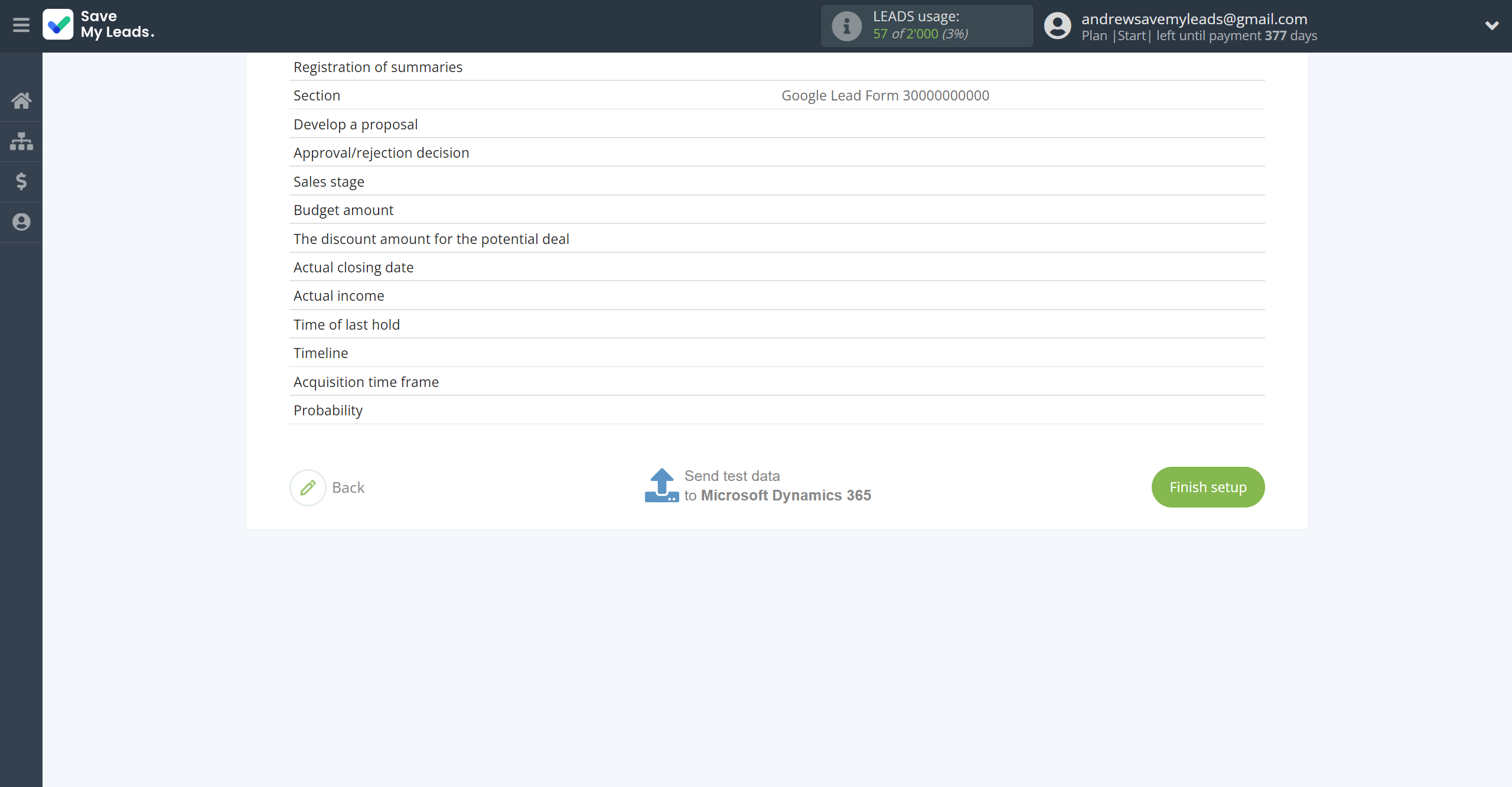This screenshot has height=787, width=1512.
Task: Send test data to Microsoft Dynamics 365
Action: [x=777, y=486]
